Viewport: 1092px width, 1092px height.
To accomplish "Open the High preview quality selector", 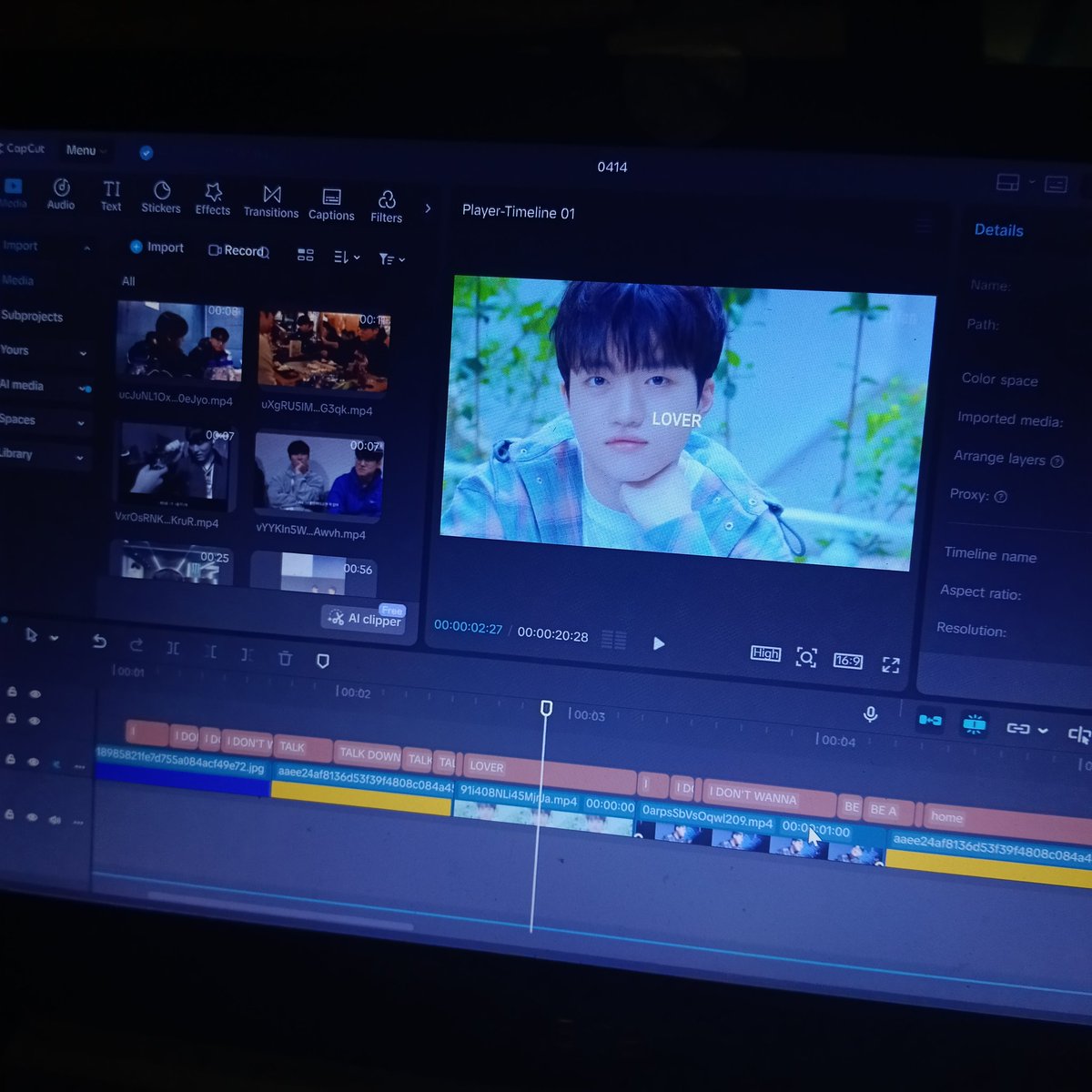I will [766, 652].
